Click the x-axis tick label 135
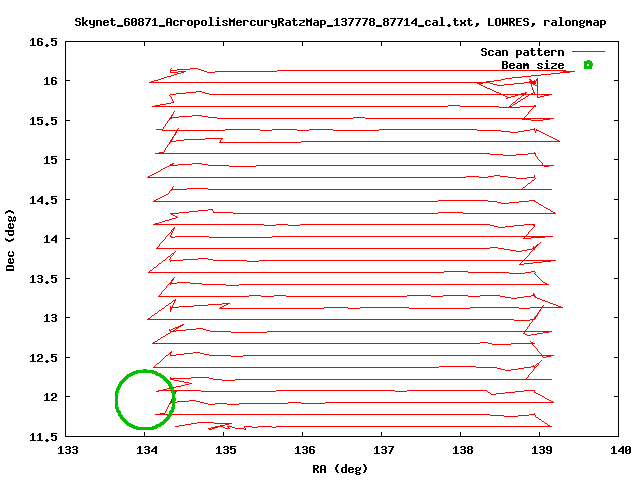This screenshot has width=640, height=480. 226,450
